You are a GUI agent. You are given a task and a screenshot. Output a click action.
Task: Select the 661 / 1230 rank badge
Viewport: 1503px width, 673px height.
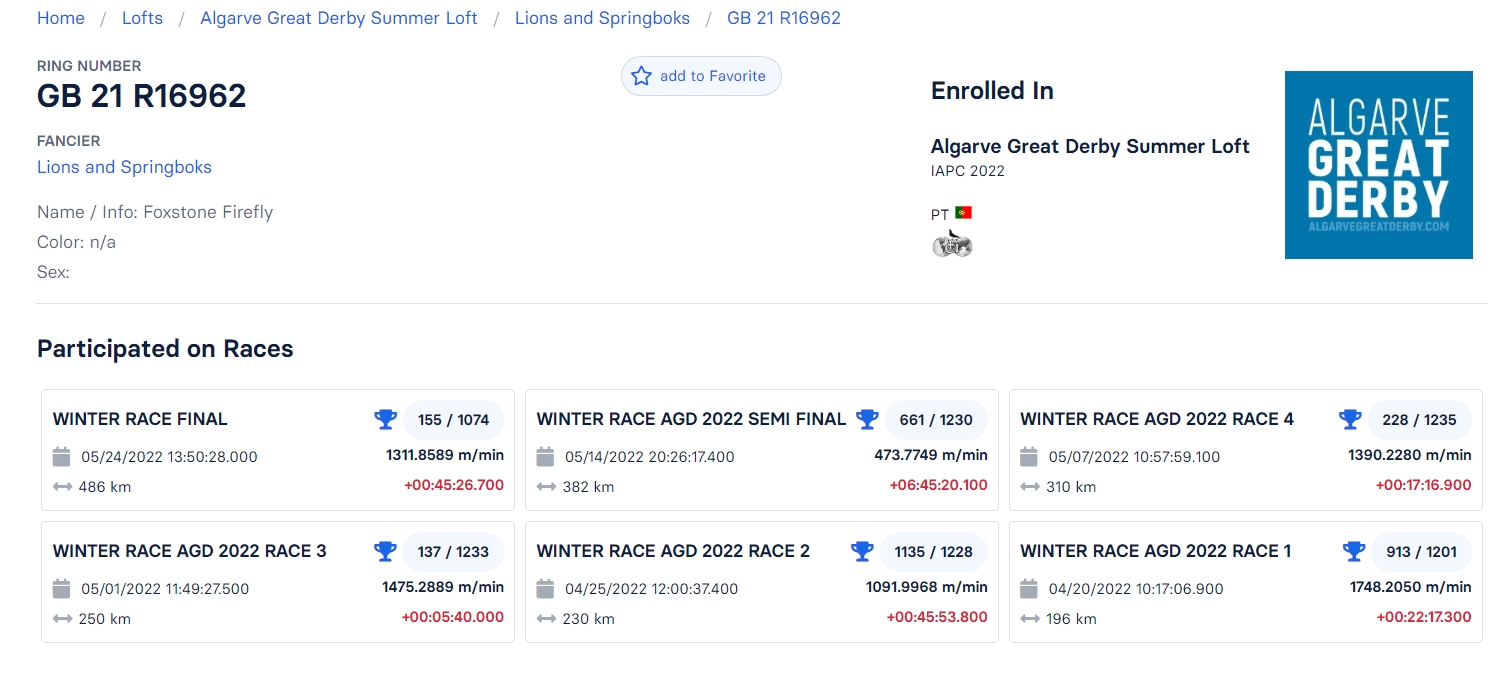click(936, 420)
